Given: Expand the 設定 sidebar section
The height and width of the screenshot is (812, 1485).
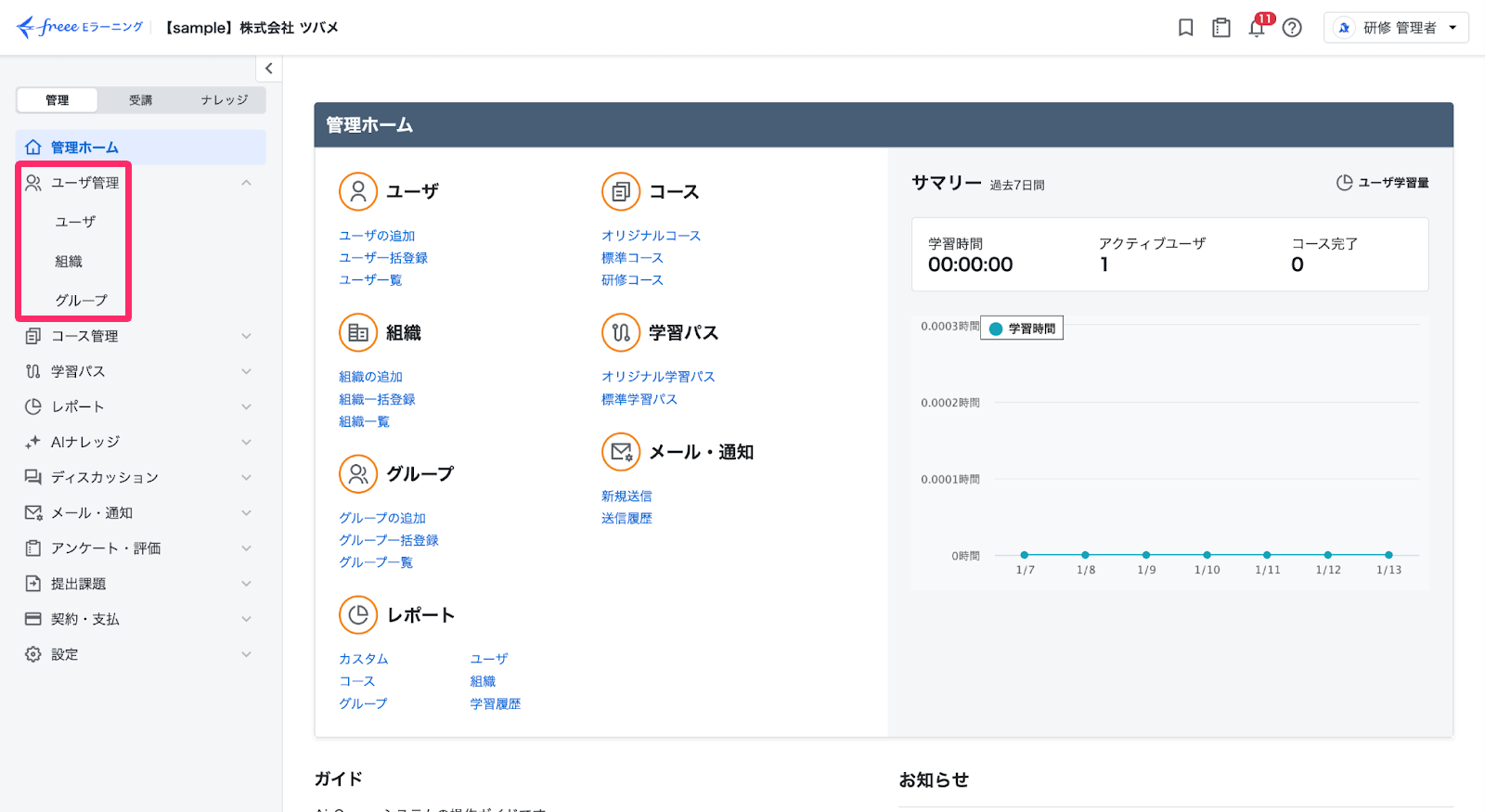Looking at the screenshot, I should (139, 654).
